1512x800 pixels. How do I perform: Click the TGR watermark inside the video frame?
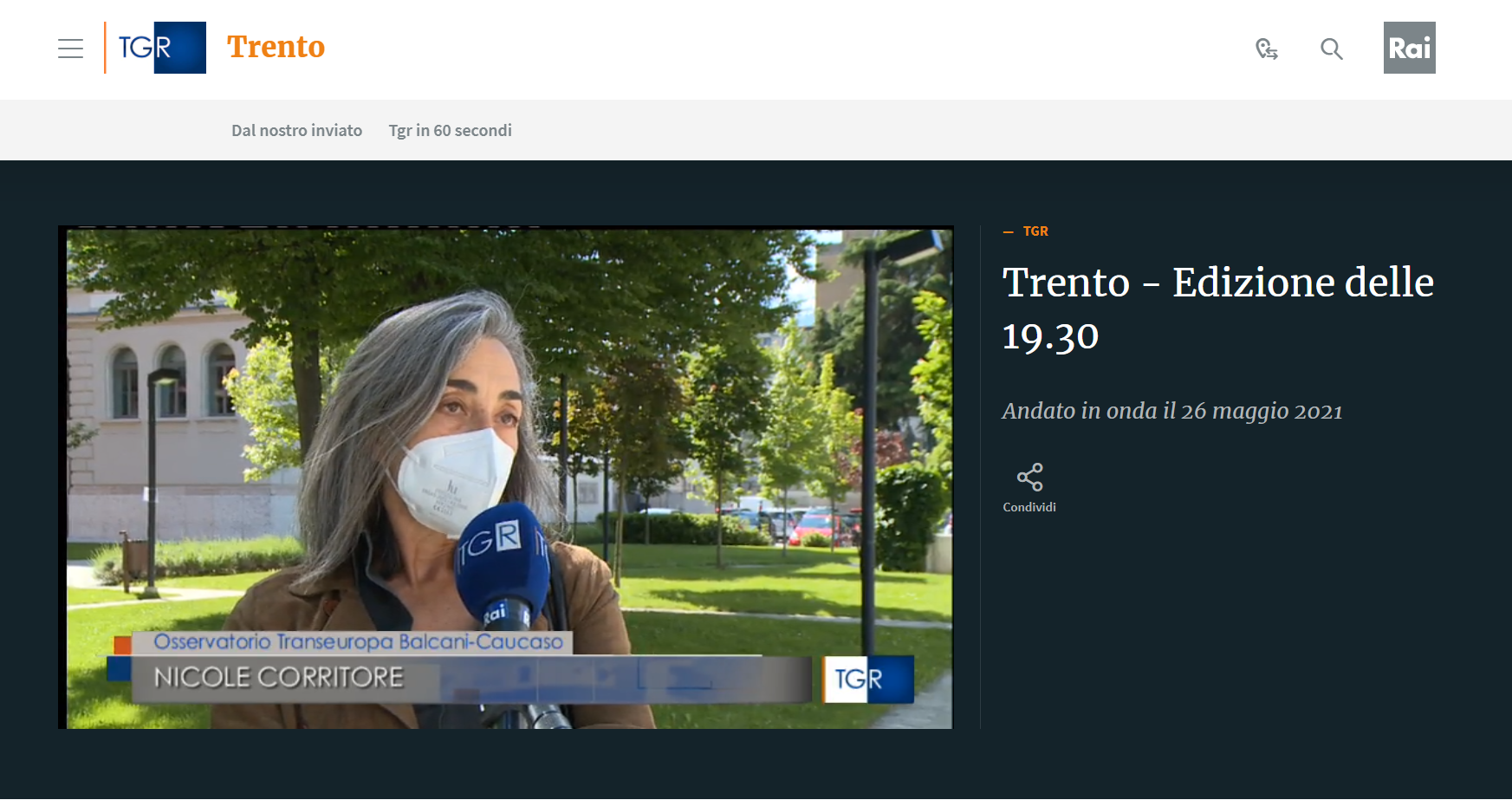pyautogui.click(x=867, y=679)
